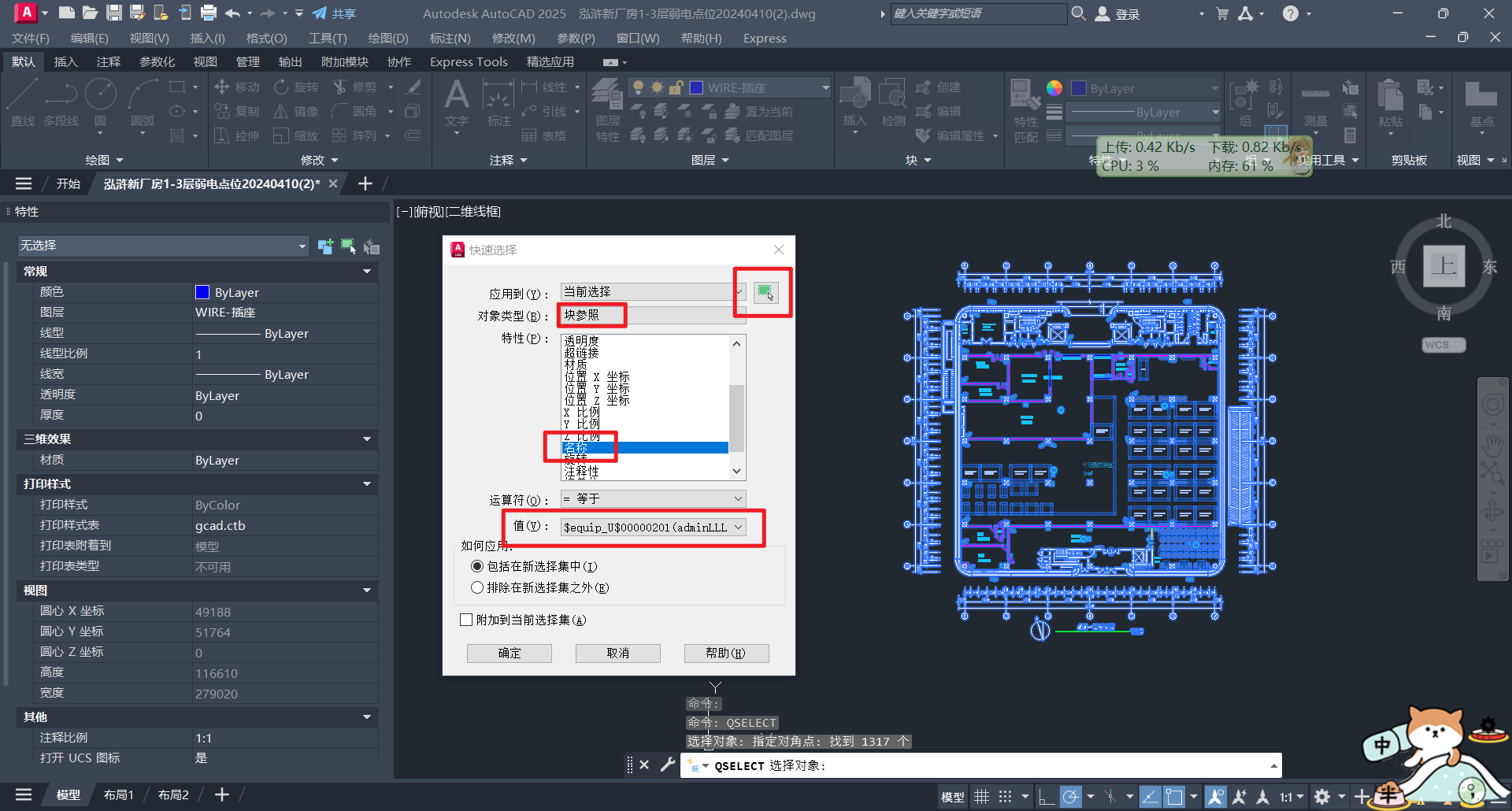This screenshot has width=1512, height=811.
Task: Toggle drawing grid display in status bar
Action: tap(981, 797)
